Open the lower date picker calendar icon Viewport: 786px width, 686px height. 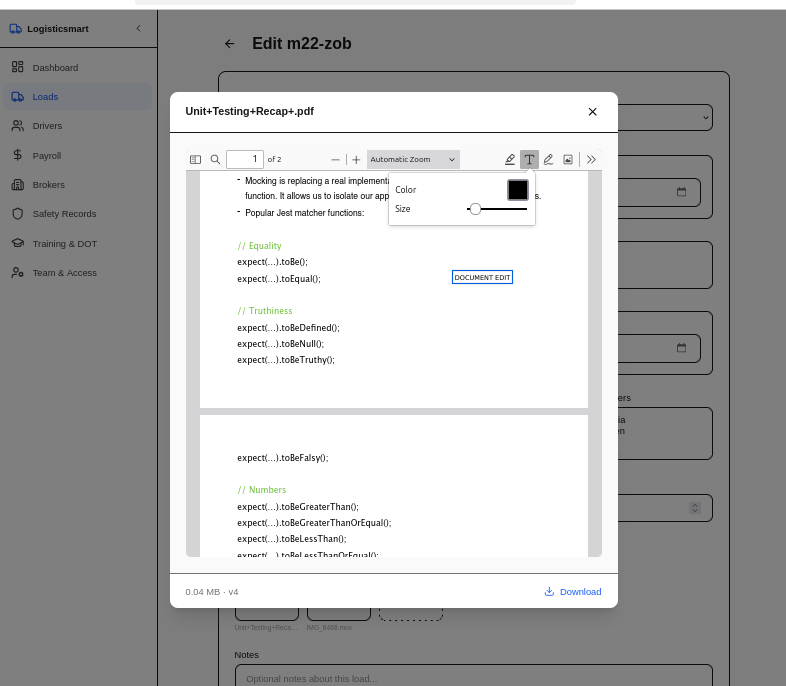[x=681, y=348]
